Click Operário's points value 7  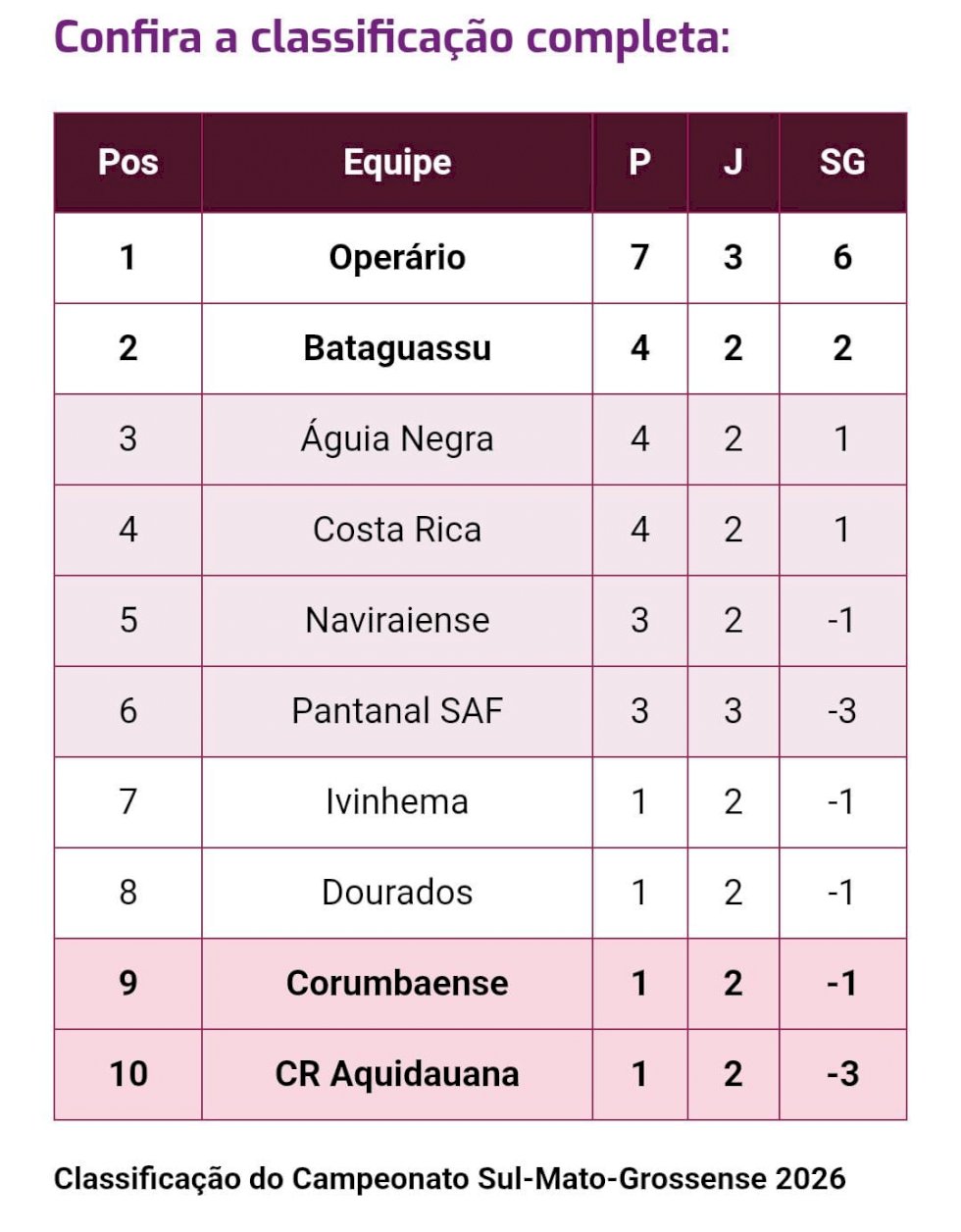[x=639, y=258]
